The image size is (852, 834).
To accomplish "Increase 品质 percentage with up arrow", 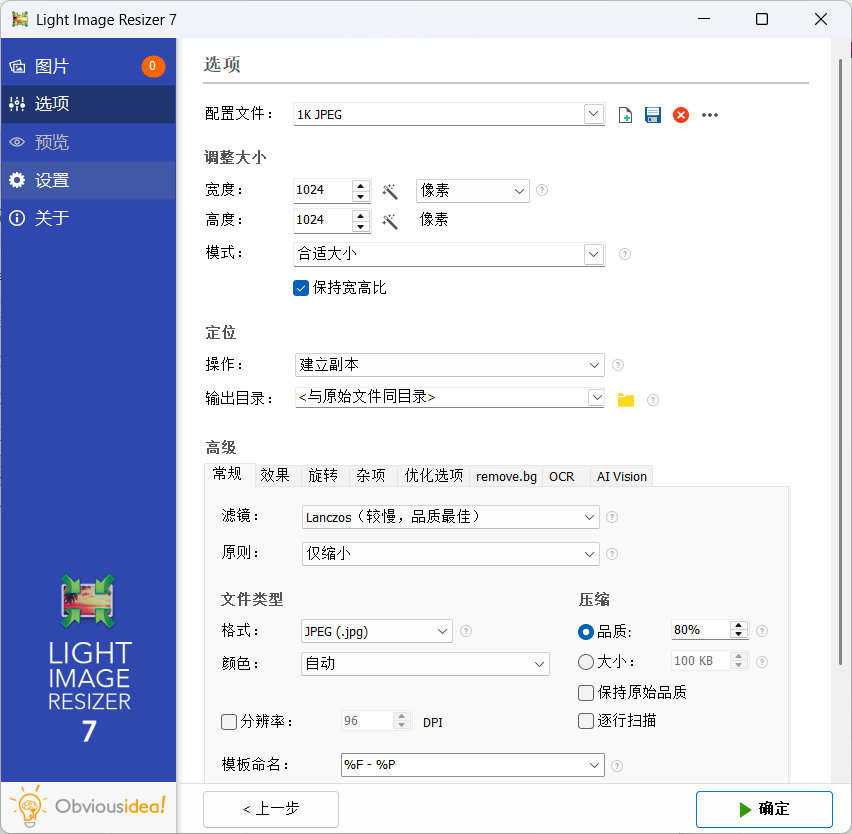I will click(738, 625).
